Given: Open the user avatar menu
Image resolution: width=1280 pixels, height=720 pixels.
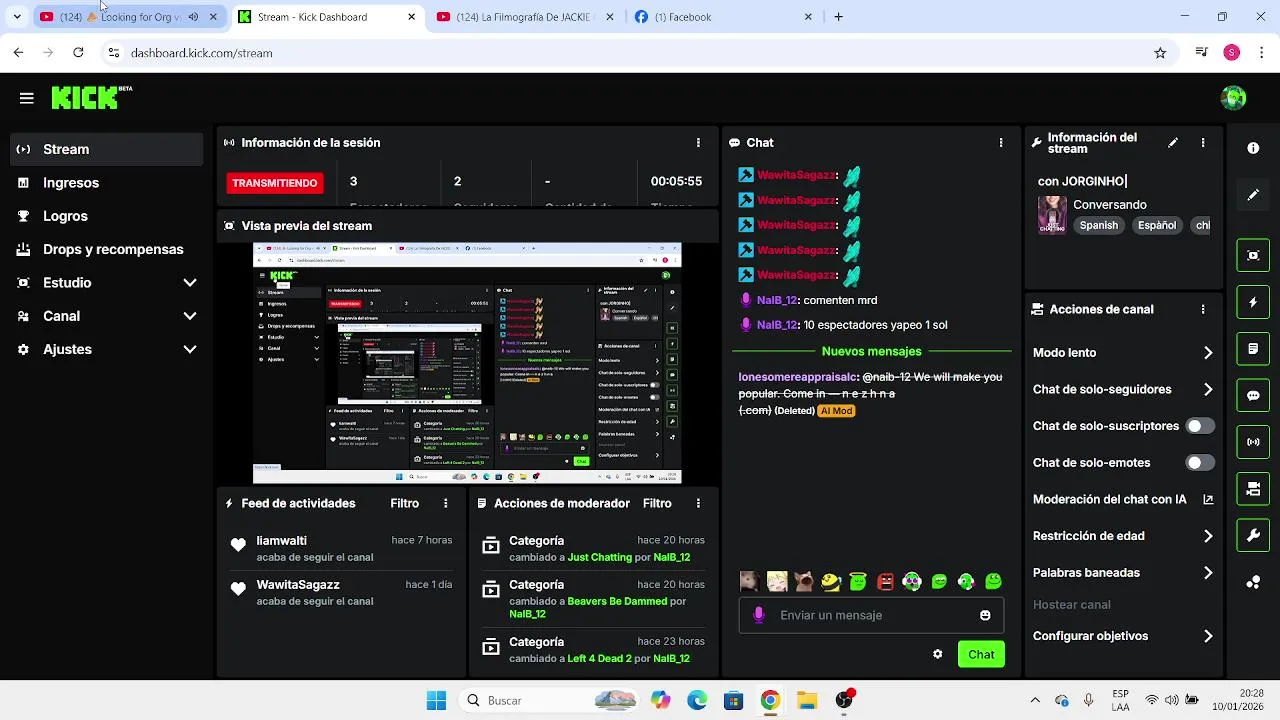Looking at the screenshot, I should pos(1233,98).
